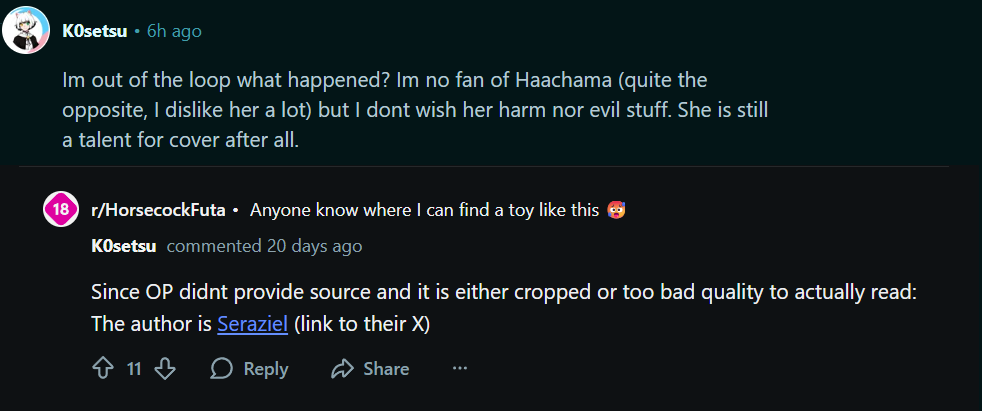Open the more options ellipsis menu
This screenshot has width=982, height=411.
[460, 369]
